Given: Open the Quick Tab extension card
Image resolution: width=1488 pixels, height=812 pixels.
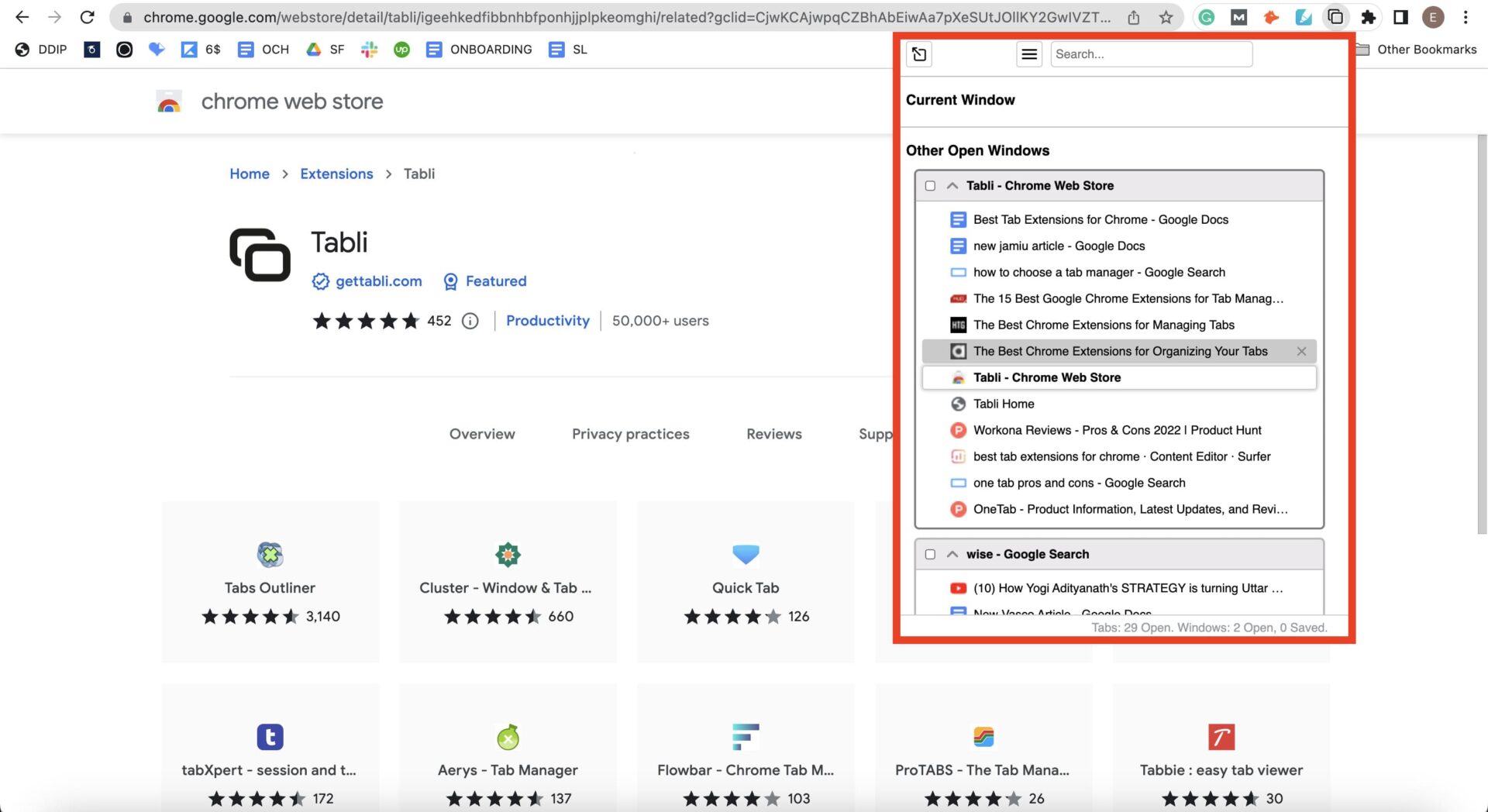Looking at the screenshot, I should pos(746,582).
